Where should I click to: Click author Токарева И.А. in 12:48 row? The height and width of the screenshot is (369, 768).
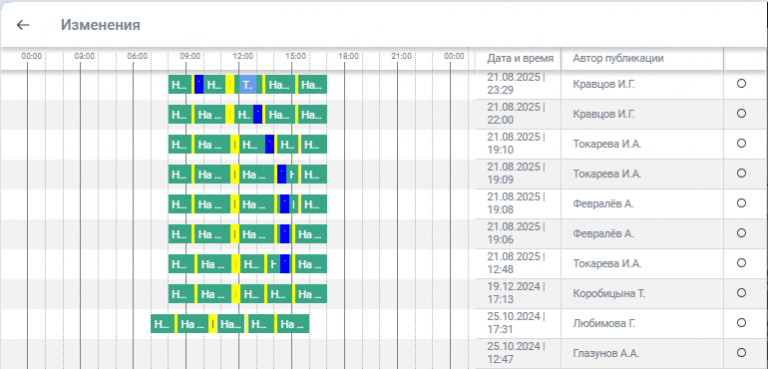(x=607, y=264)
